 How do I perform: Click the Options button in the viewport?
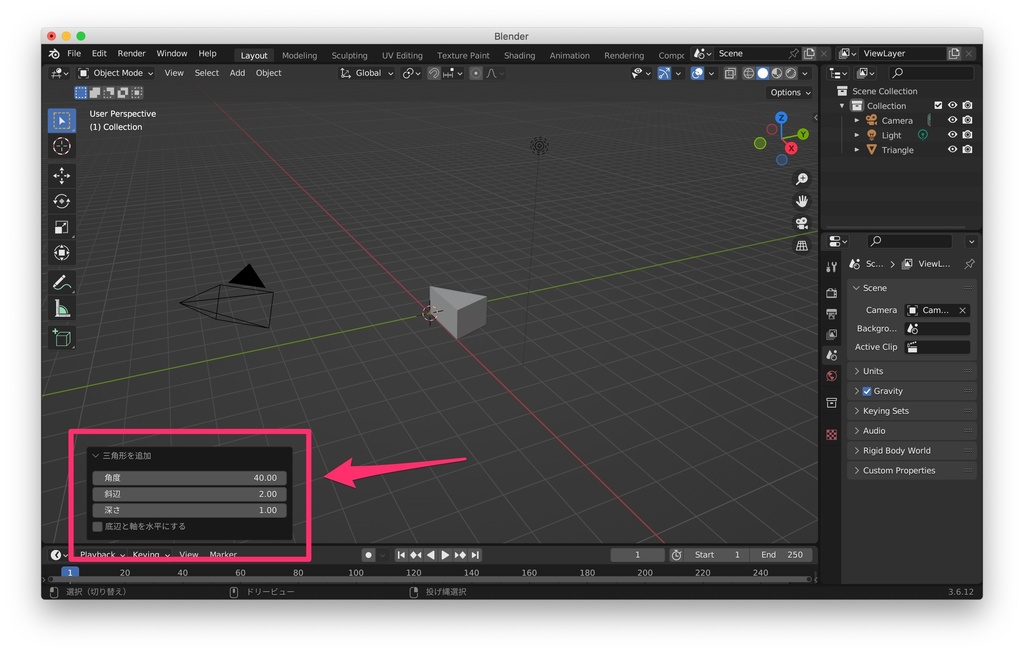point(789,91)
